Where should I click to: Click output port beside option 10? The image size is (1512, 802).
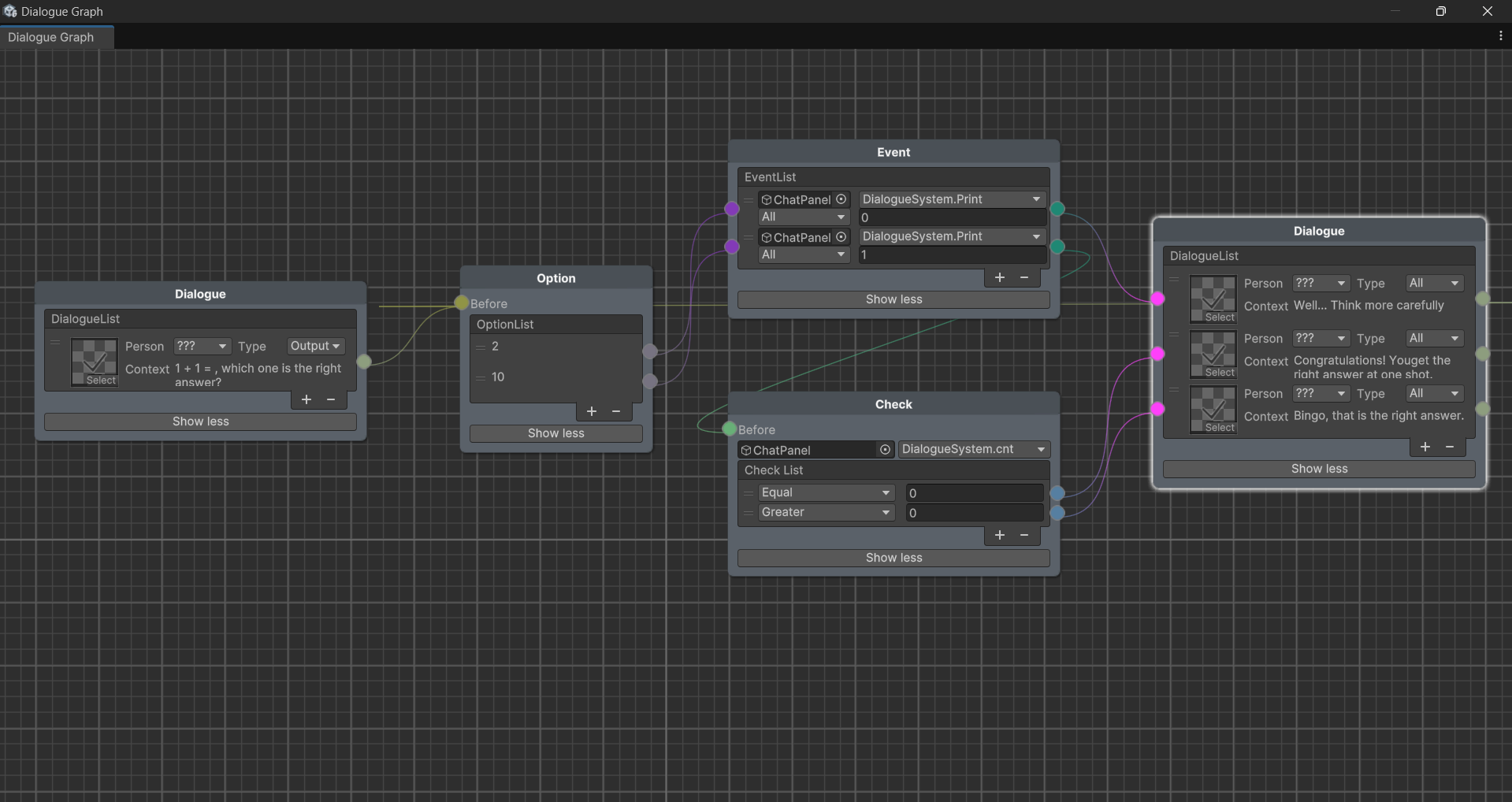(x=650, y=381)
